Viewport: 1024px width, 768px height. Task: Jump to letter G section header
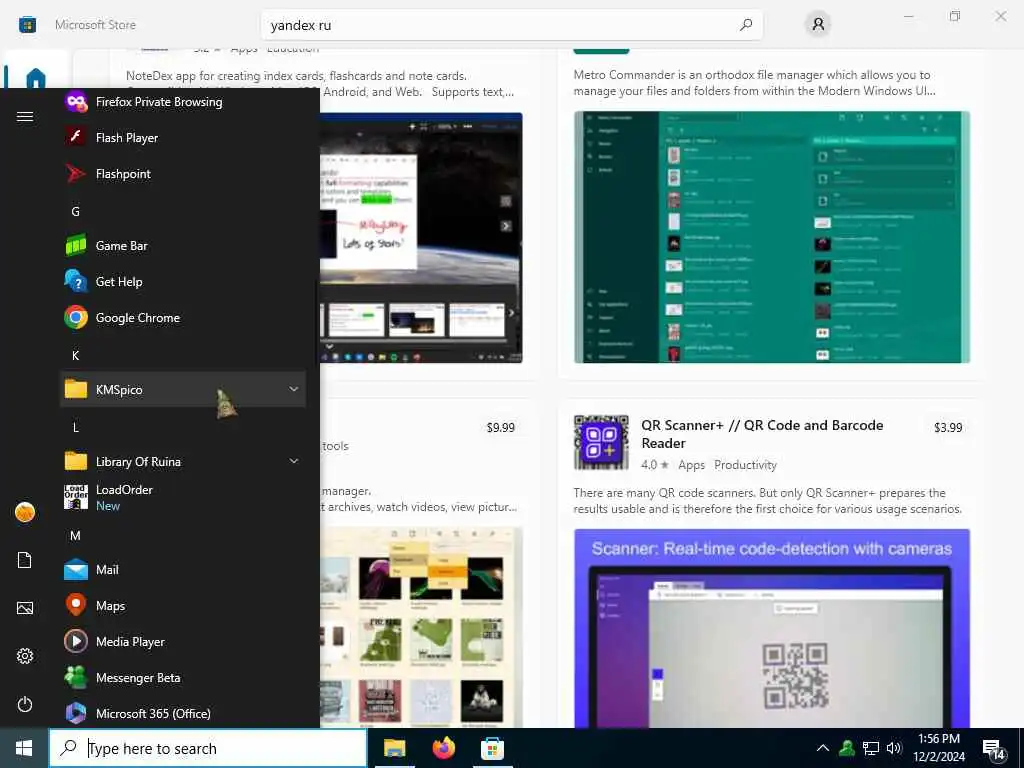pos(76,212)
